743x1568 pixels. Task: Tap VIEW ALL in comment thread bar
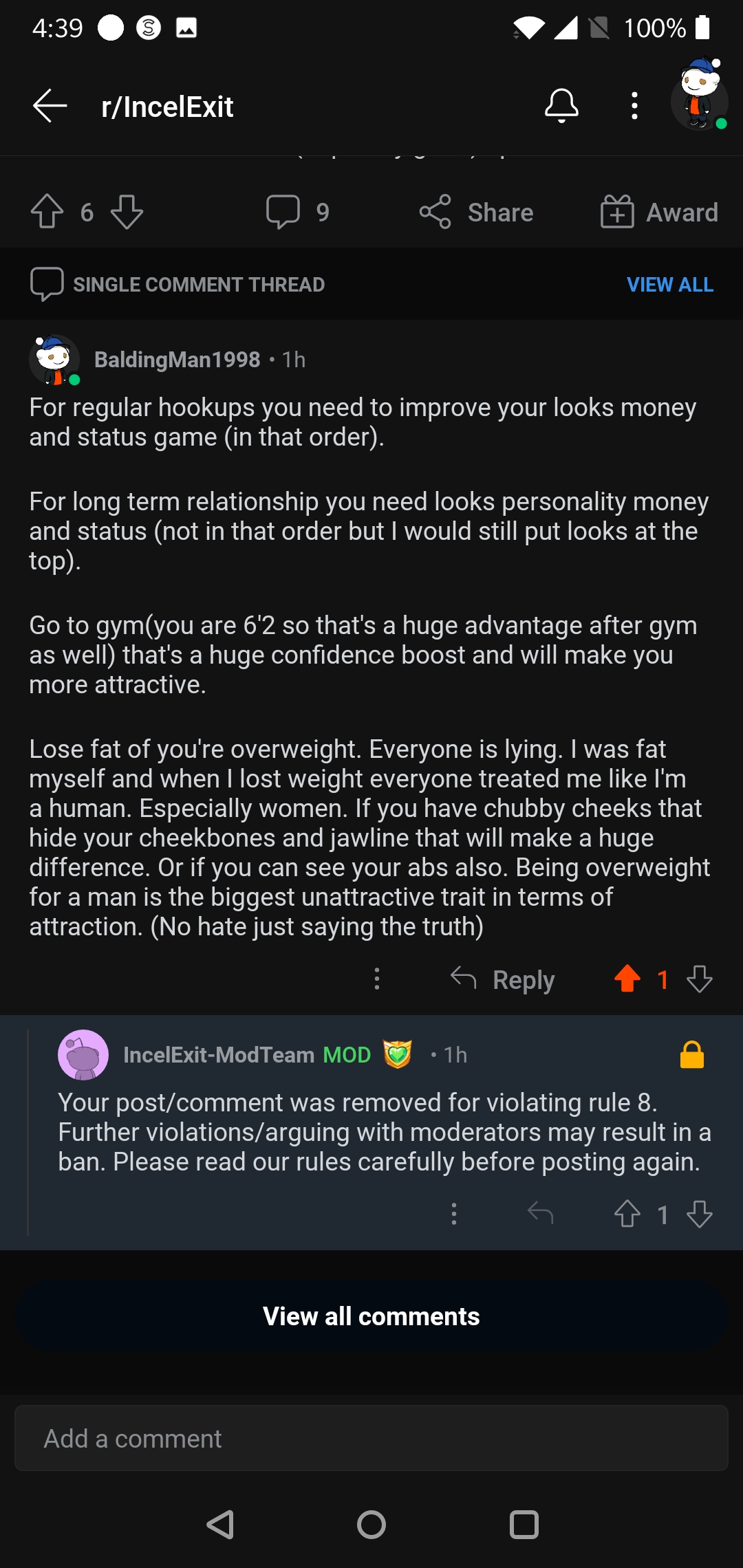point(670,285)
